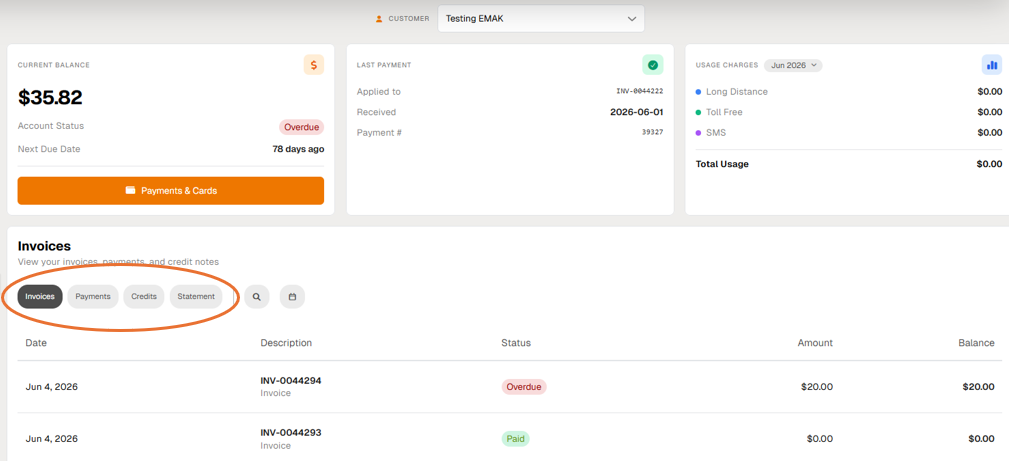The height and width of the screenshot is (469, 1013).
Task: Click the orange customer person icon
Action: pyautogui.click(x=379, y=19)
